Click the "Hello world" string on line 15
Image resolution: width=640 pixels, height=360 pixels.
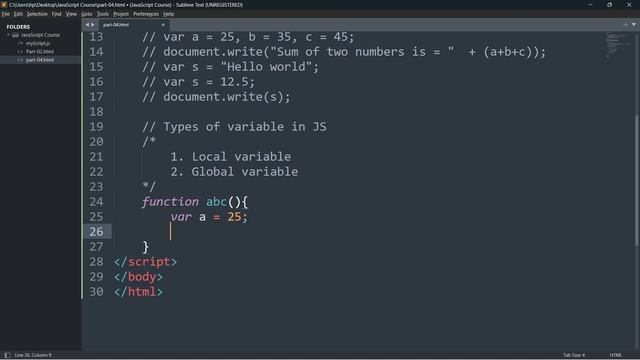click(266, 67)
